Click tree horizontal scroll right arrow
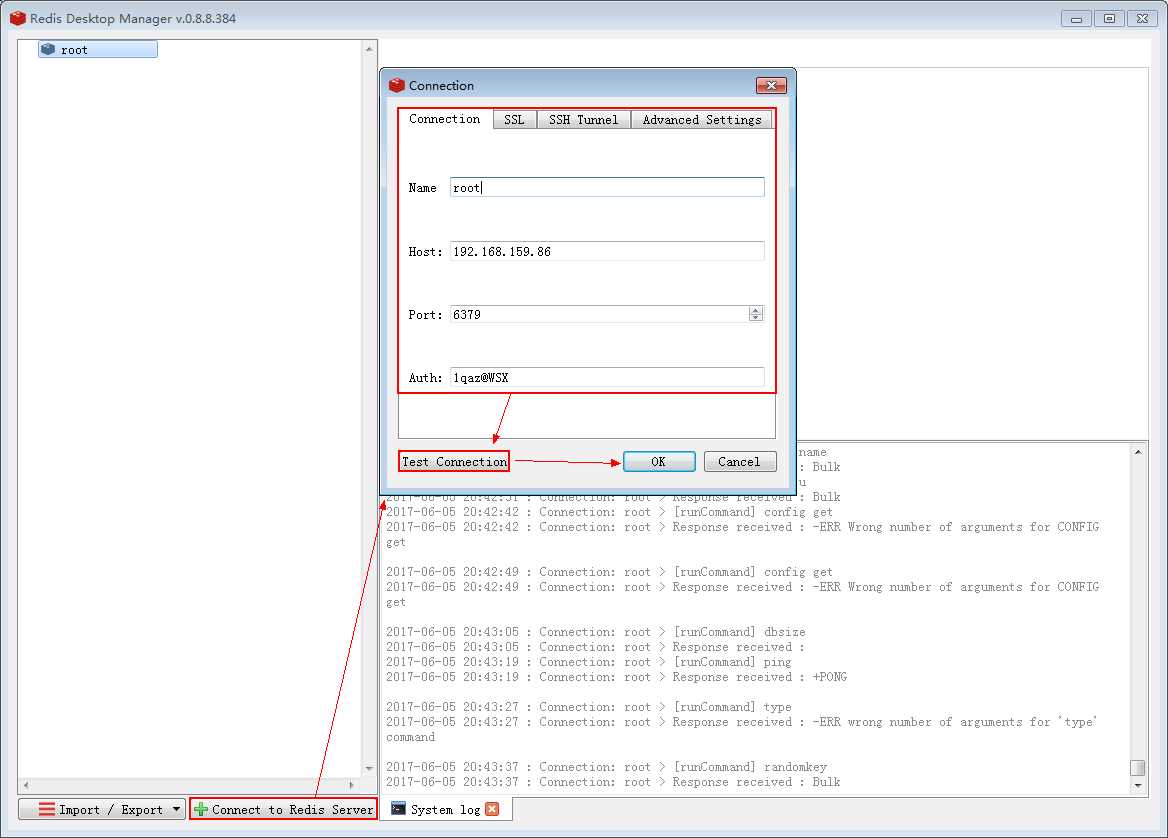1168x838 pixels. tap(352, 785)
